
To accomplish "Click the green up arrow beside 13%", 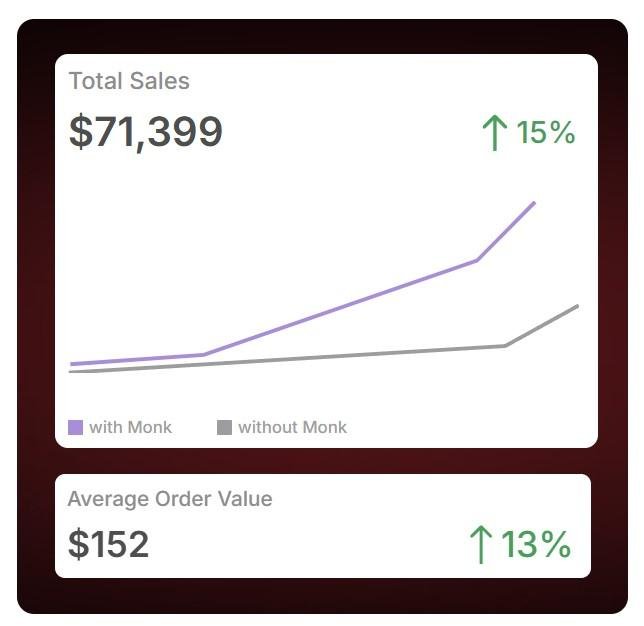I will click(x=481, y=544).
